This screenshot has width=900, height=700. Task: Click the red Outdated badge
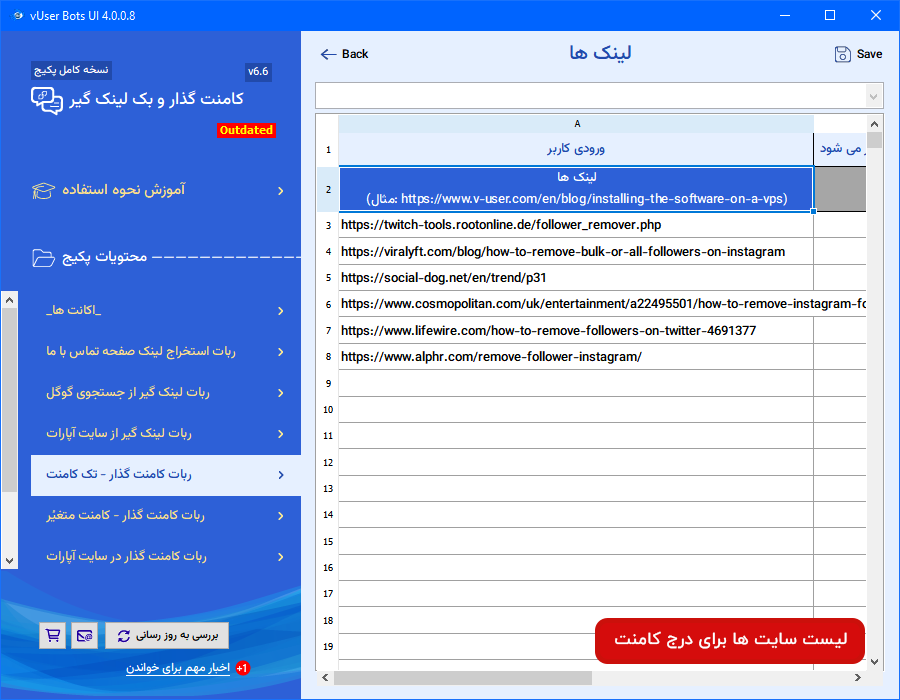pyautogui.click(x=246, y=130)
